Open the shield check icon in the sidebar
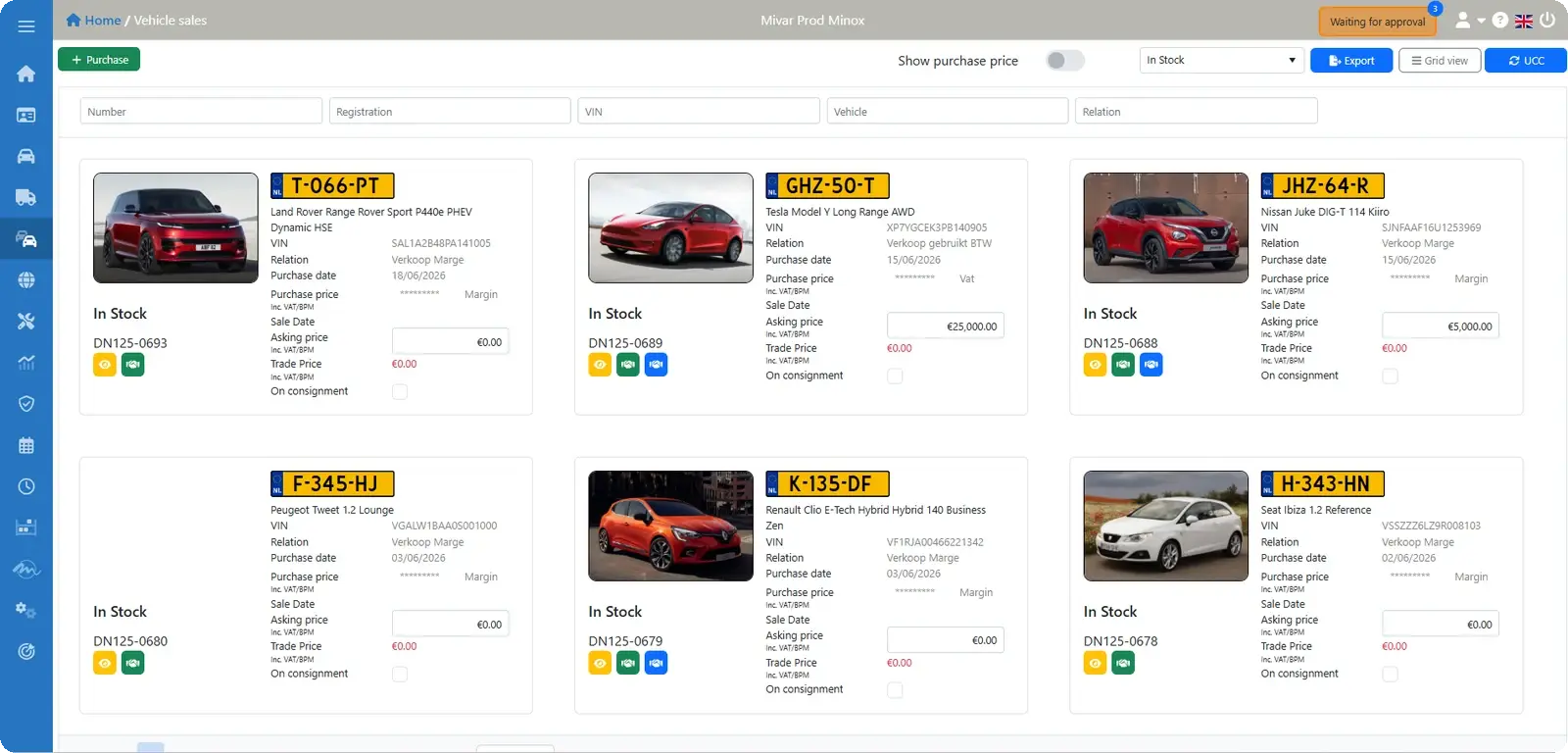The image size is (1568, 753). [x=26, y=403]
